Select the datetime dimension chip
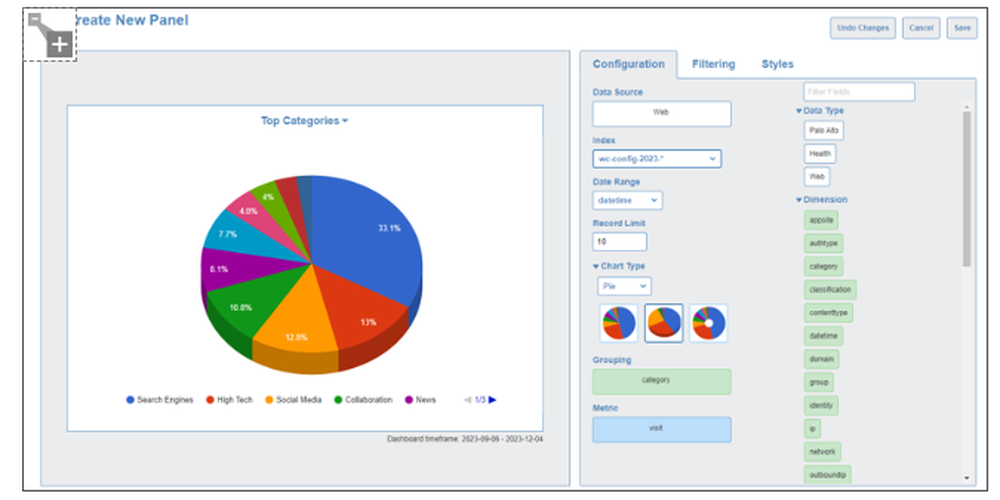 click(x=823, y=336)
